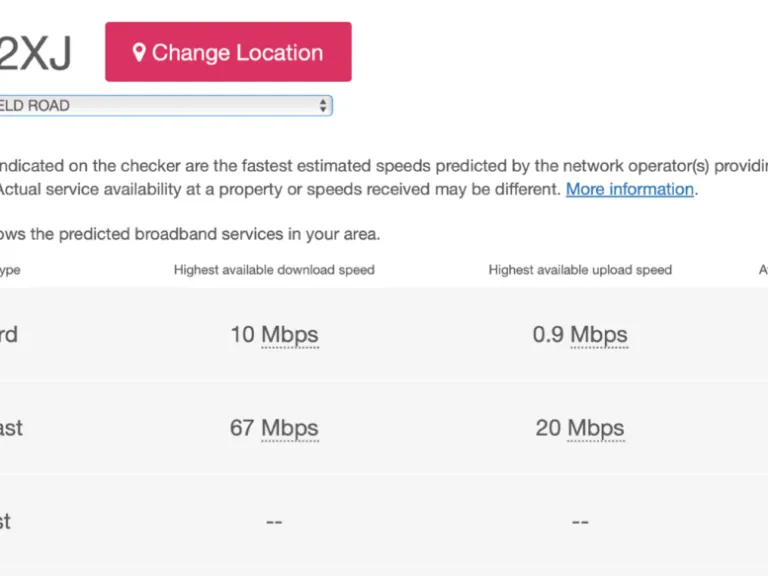Click the third row download speed dashes
Viewport: 768px width, 576px height.
[x=274, y=522]
